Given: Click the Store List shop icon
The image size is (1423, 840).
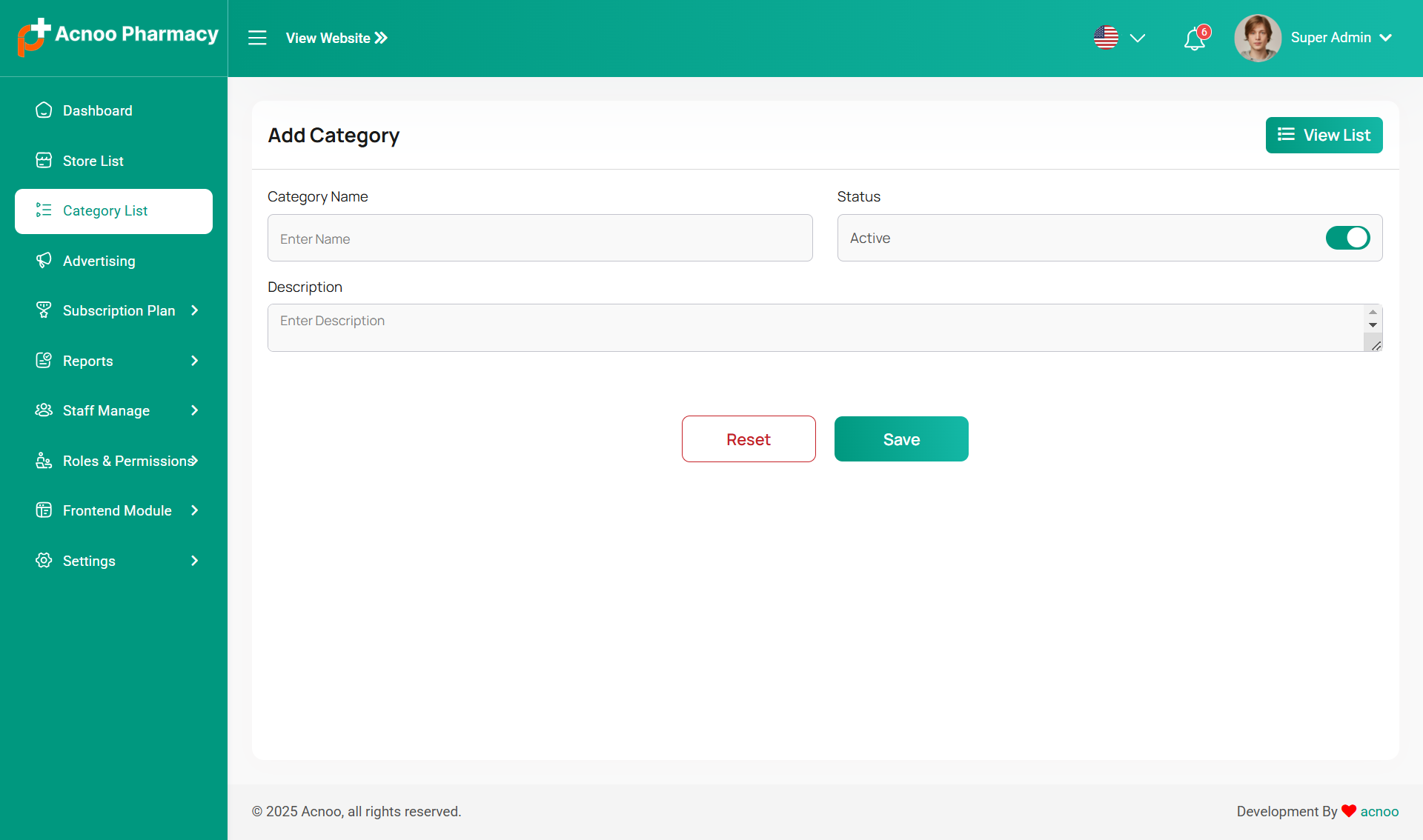Looking at the screenshot, I should point(44,161).
